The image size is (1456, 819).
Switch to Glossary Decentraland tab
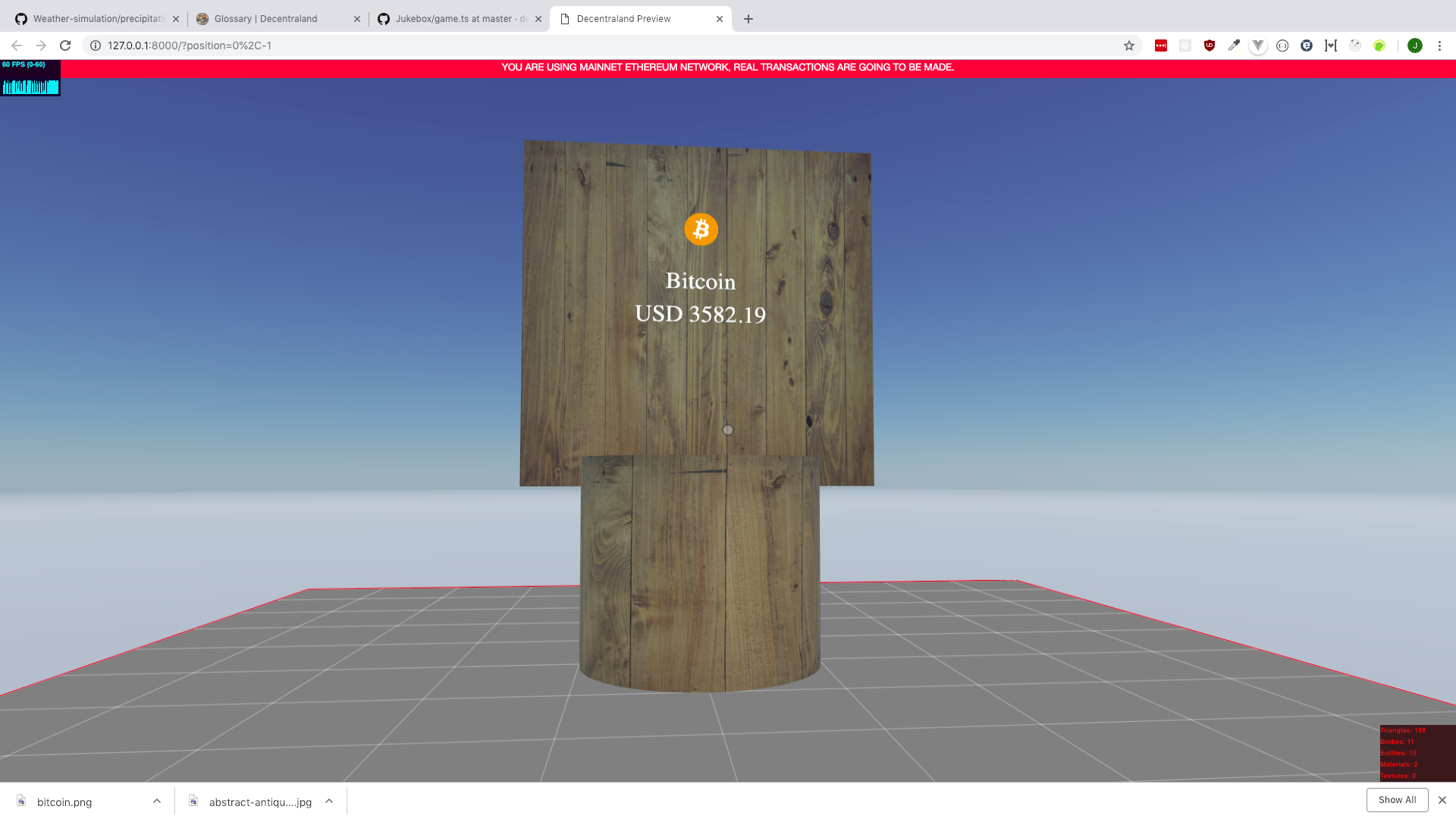(x=265, y=19)
